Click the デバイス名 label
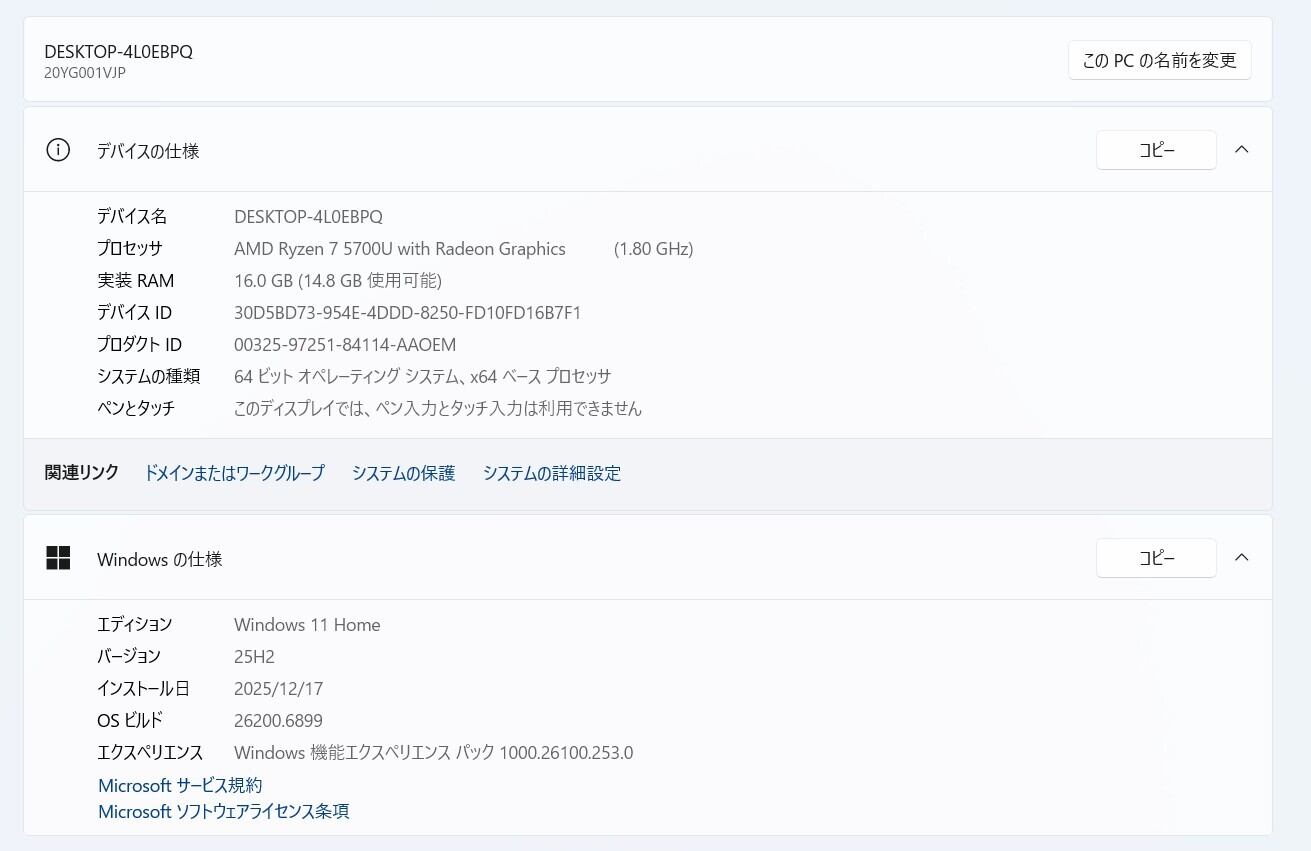 tap(132, 217)
